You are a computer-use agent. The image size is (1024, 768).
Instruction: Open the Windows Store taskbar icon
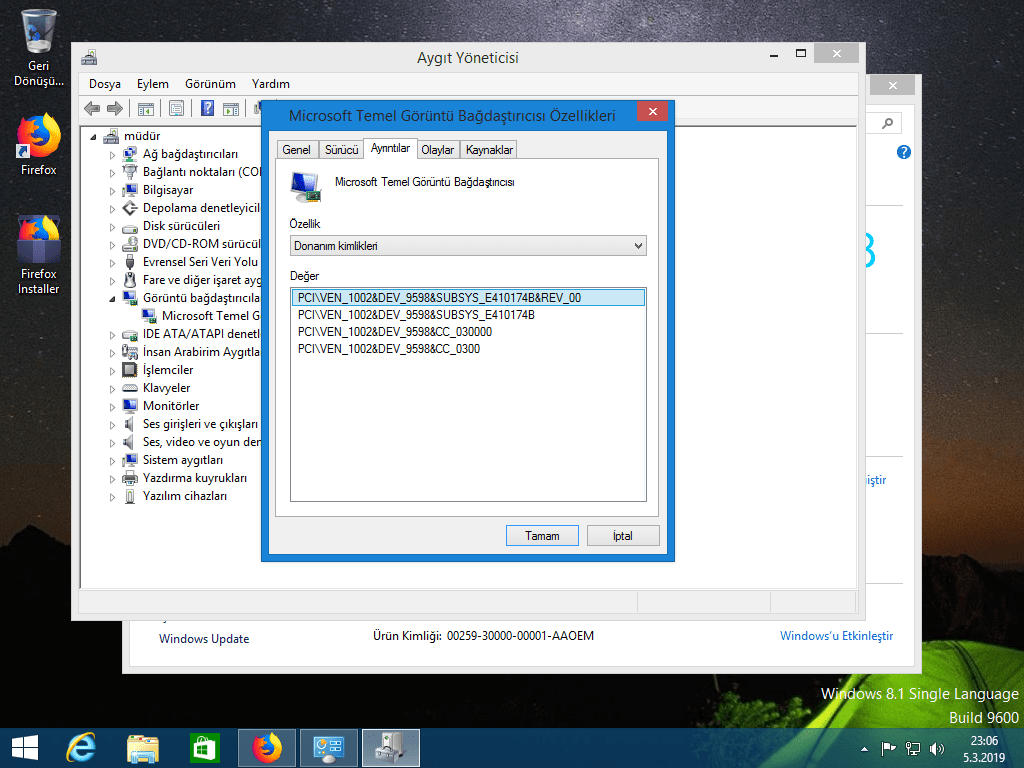(x=204, y=748)
